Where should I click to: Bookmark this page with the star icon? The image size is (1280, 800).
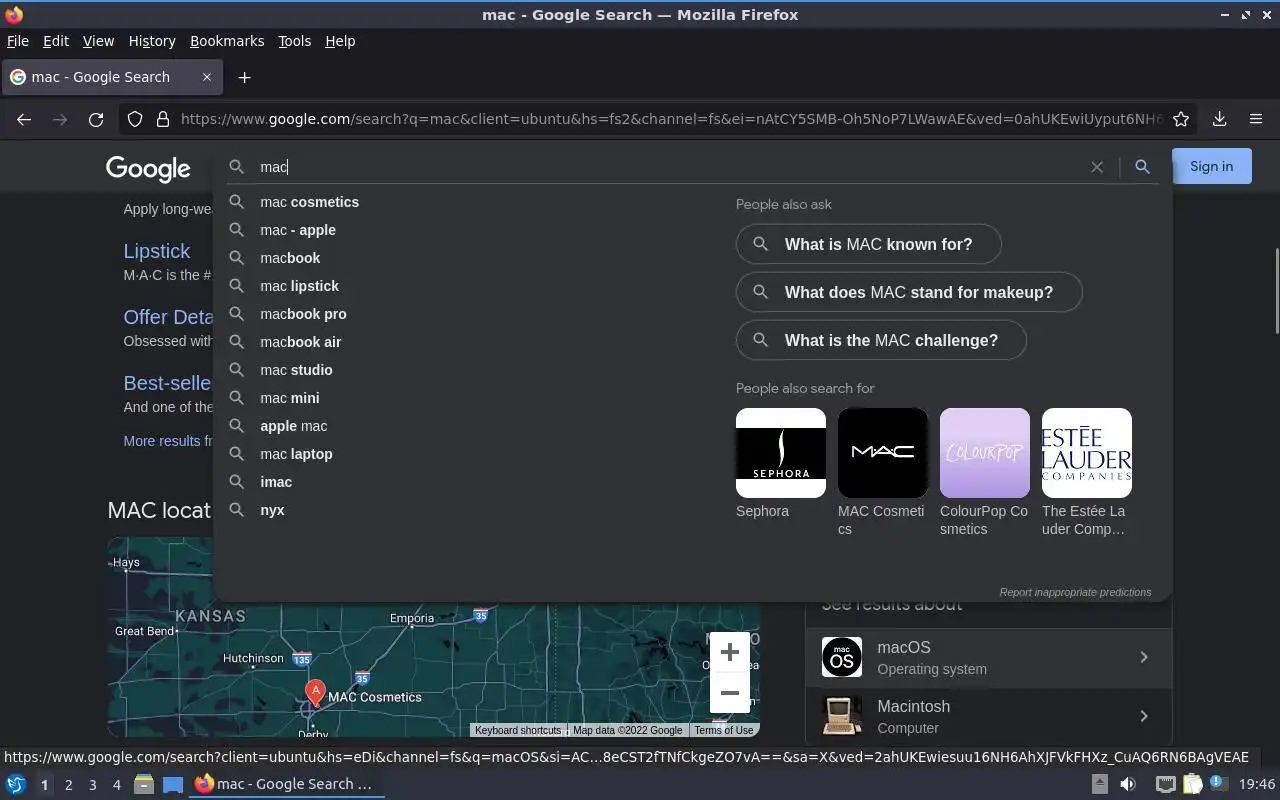coord(1181,119)
